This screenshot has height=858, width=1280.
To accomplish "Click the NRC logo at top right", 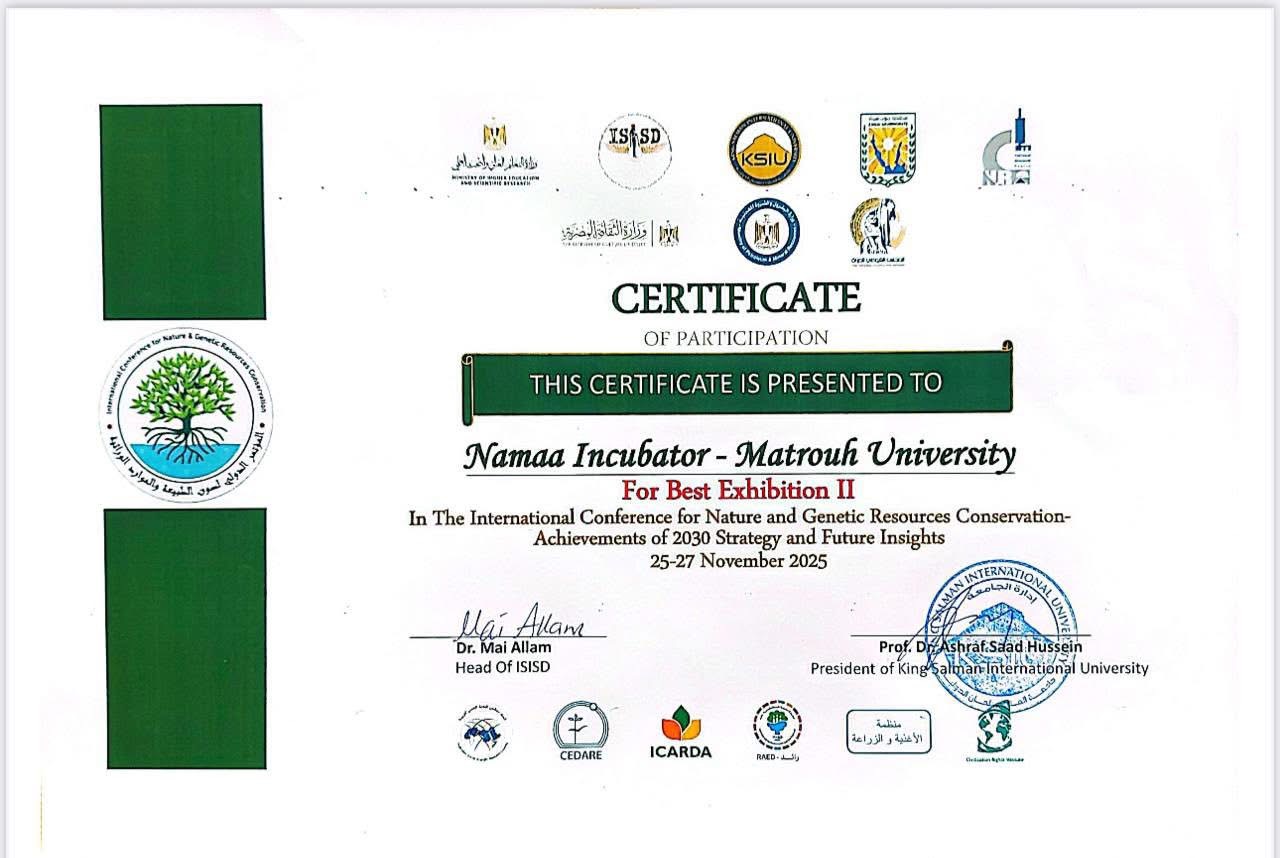I will pyautogui.click(x=1006, y=150).
